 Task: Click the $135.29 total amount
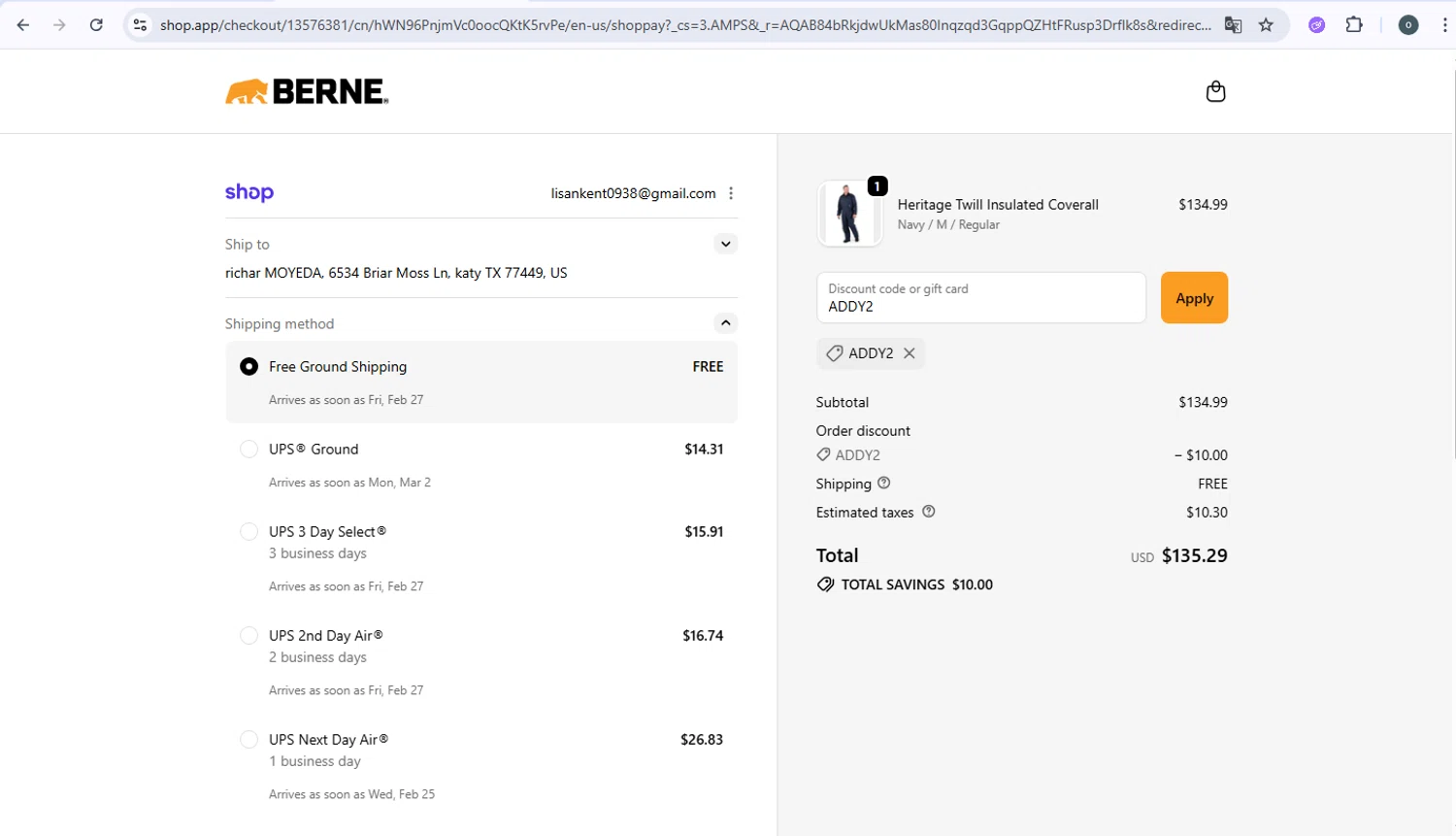tap(1195, 555)
